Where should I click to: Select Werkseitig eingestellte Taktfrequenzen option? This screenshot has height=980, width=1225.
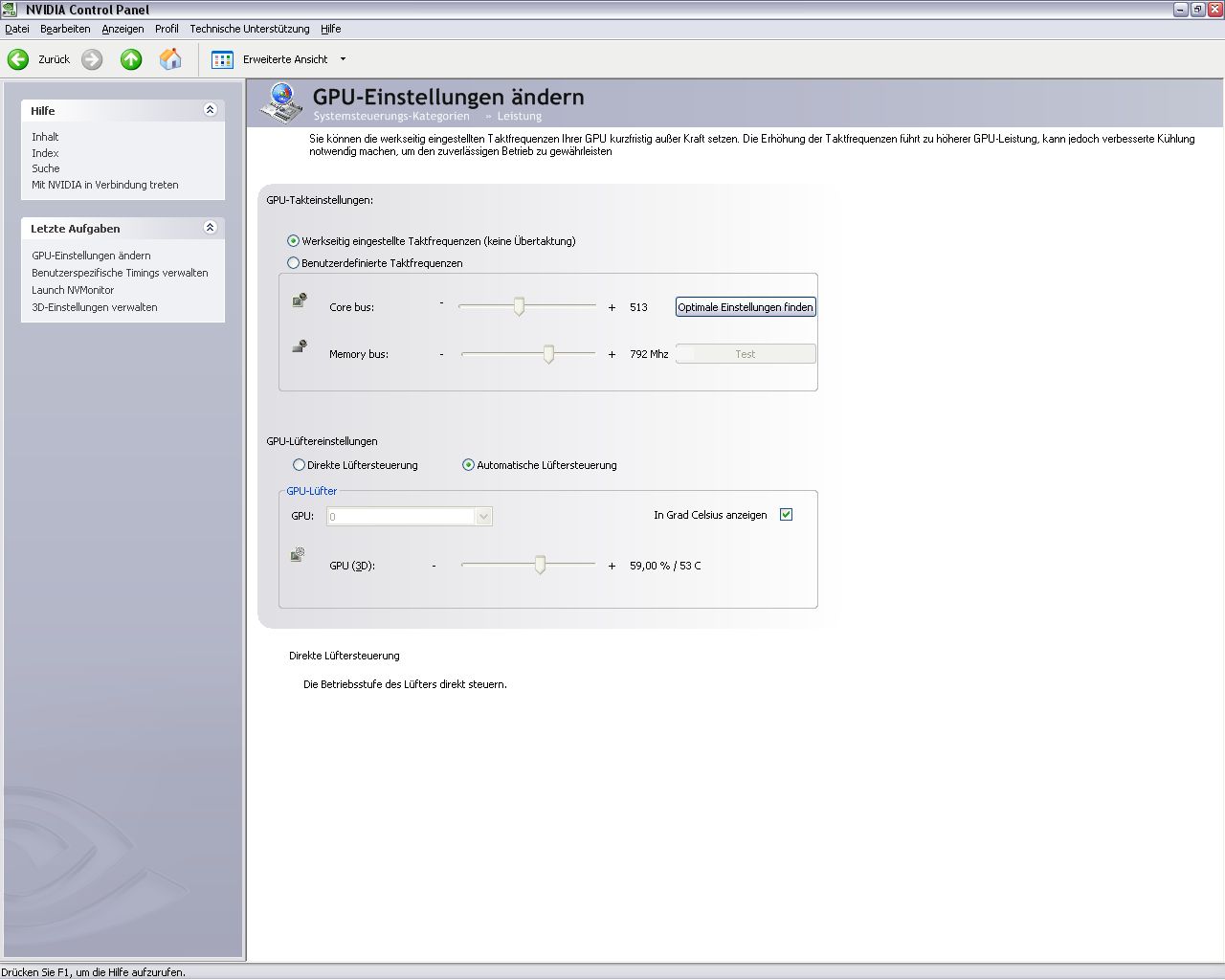coord(293,241)
